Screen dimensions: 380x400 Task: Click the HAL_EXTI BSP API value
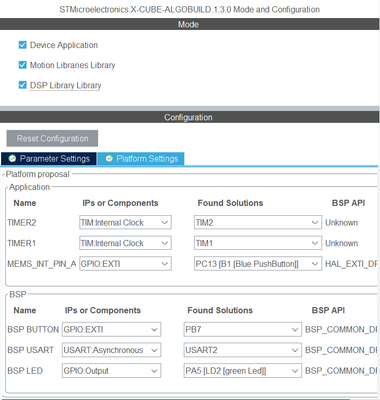click(x=351, y=264)
